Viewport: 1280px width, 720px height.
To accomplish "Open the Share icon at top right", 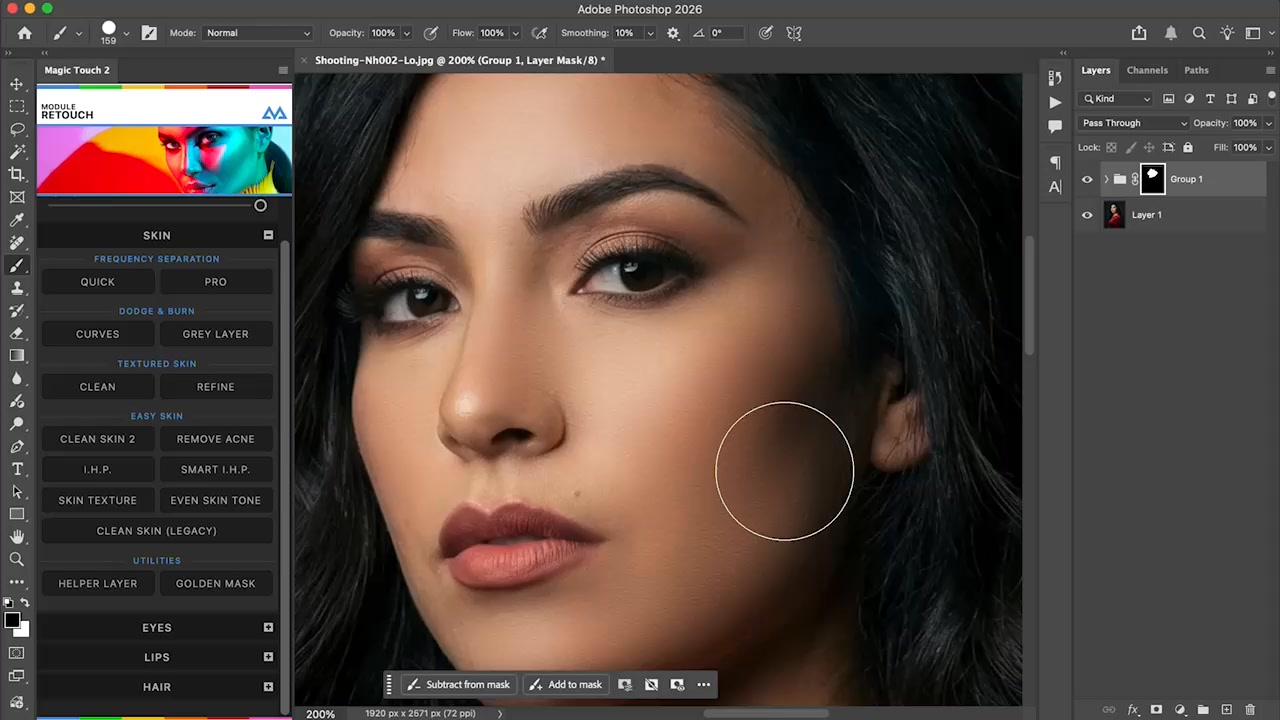I will pos(1139,33).
